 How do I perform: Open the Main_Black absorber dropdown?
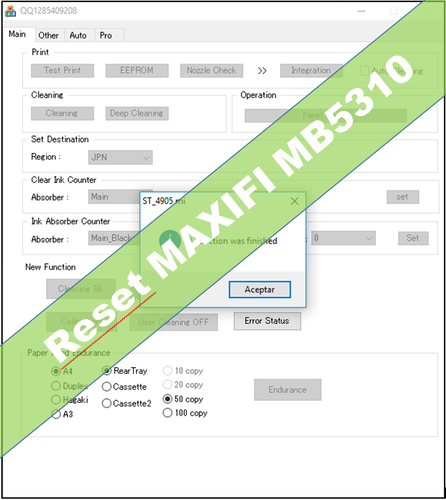pyautogui.click(x=114, y=238)
